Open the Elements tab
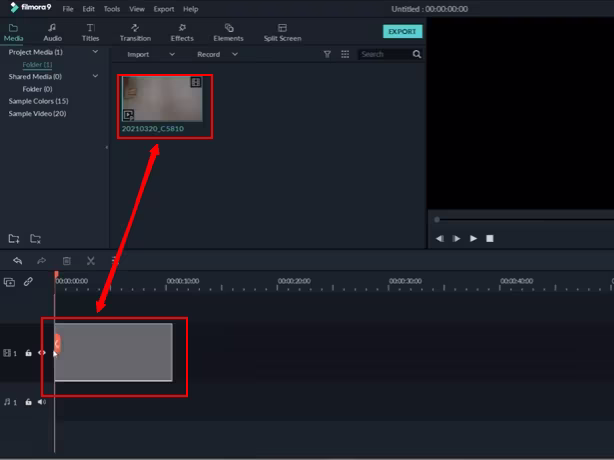Image resolution: width=614 pixels, height=460 pixels. 228,33
